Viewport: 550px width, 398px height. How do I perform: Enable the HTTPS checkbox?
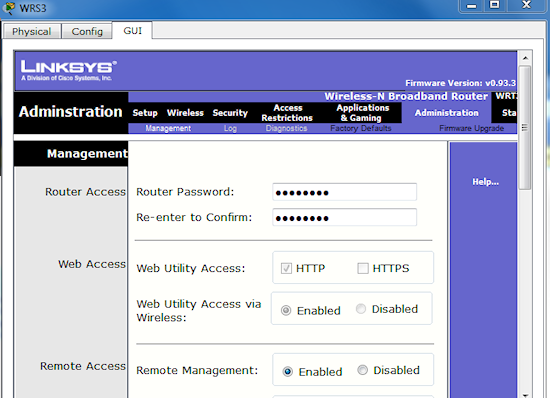point(363,269)
